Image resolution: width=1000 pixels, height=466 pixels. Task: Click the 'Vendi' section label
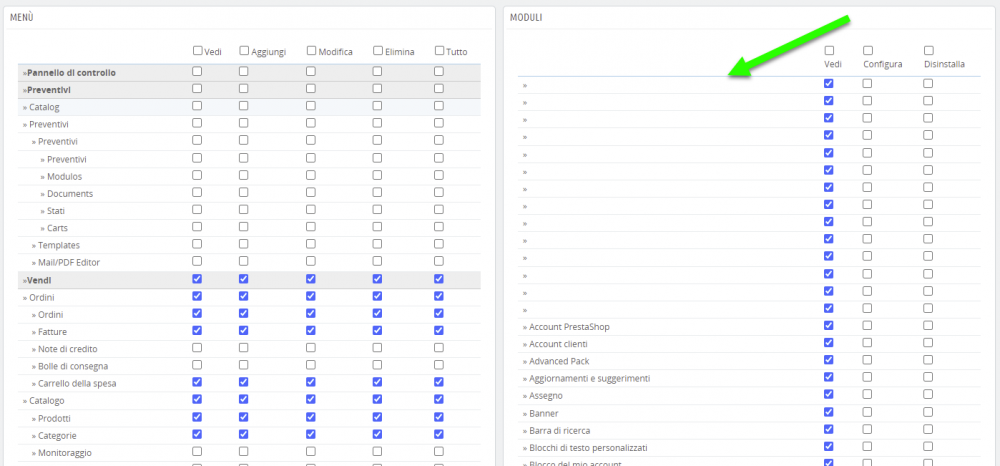(39, 280)
